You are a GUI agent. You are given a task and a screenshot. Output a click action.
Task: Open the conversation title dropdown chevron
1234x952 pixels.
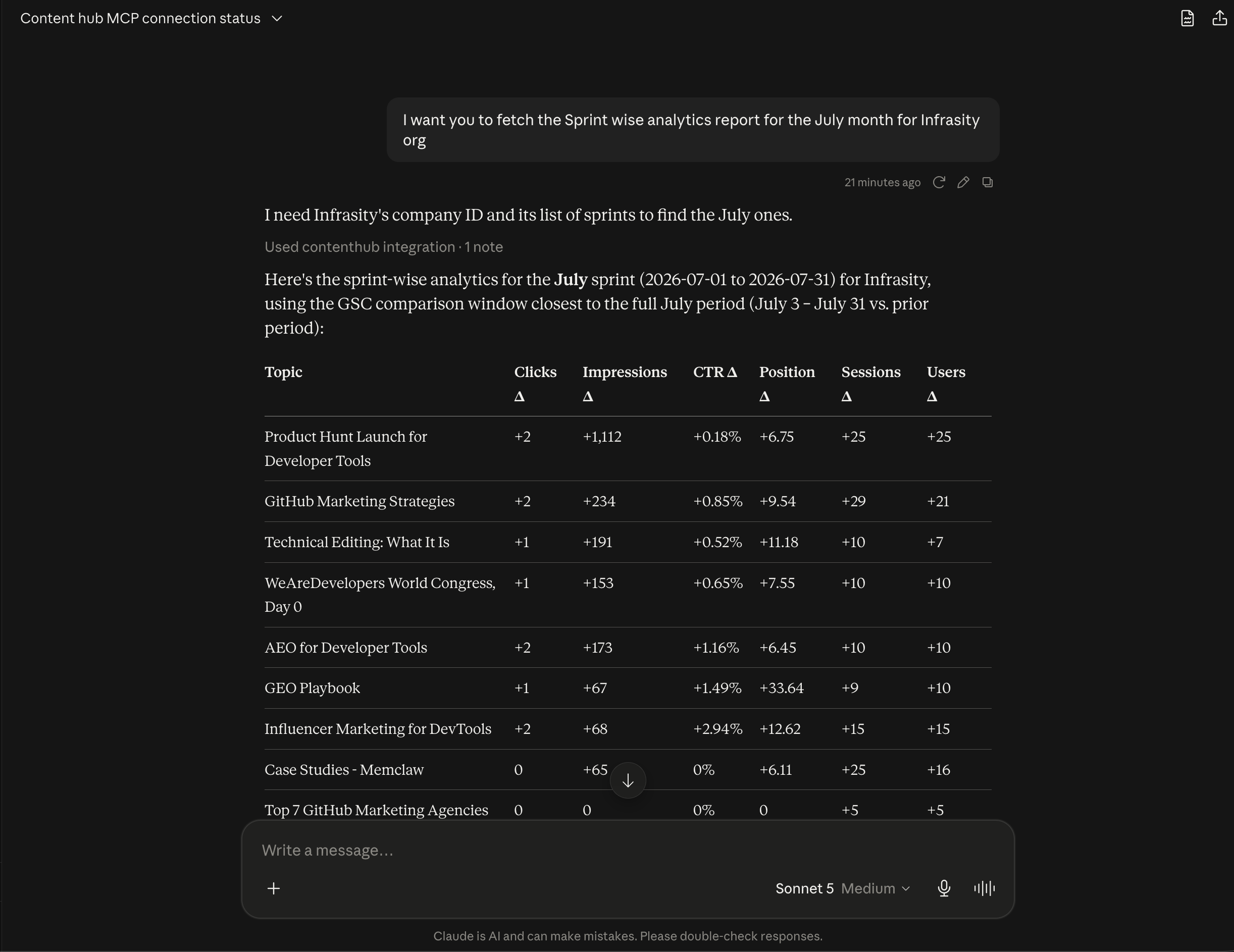[277, 19]
